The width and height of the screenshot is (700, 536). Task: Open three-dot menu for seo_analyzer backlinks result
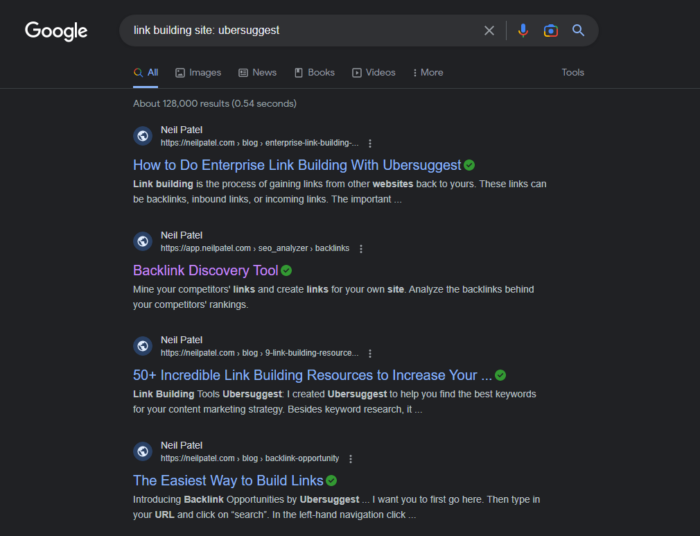[x=361, y=249]
